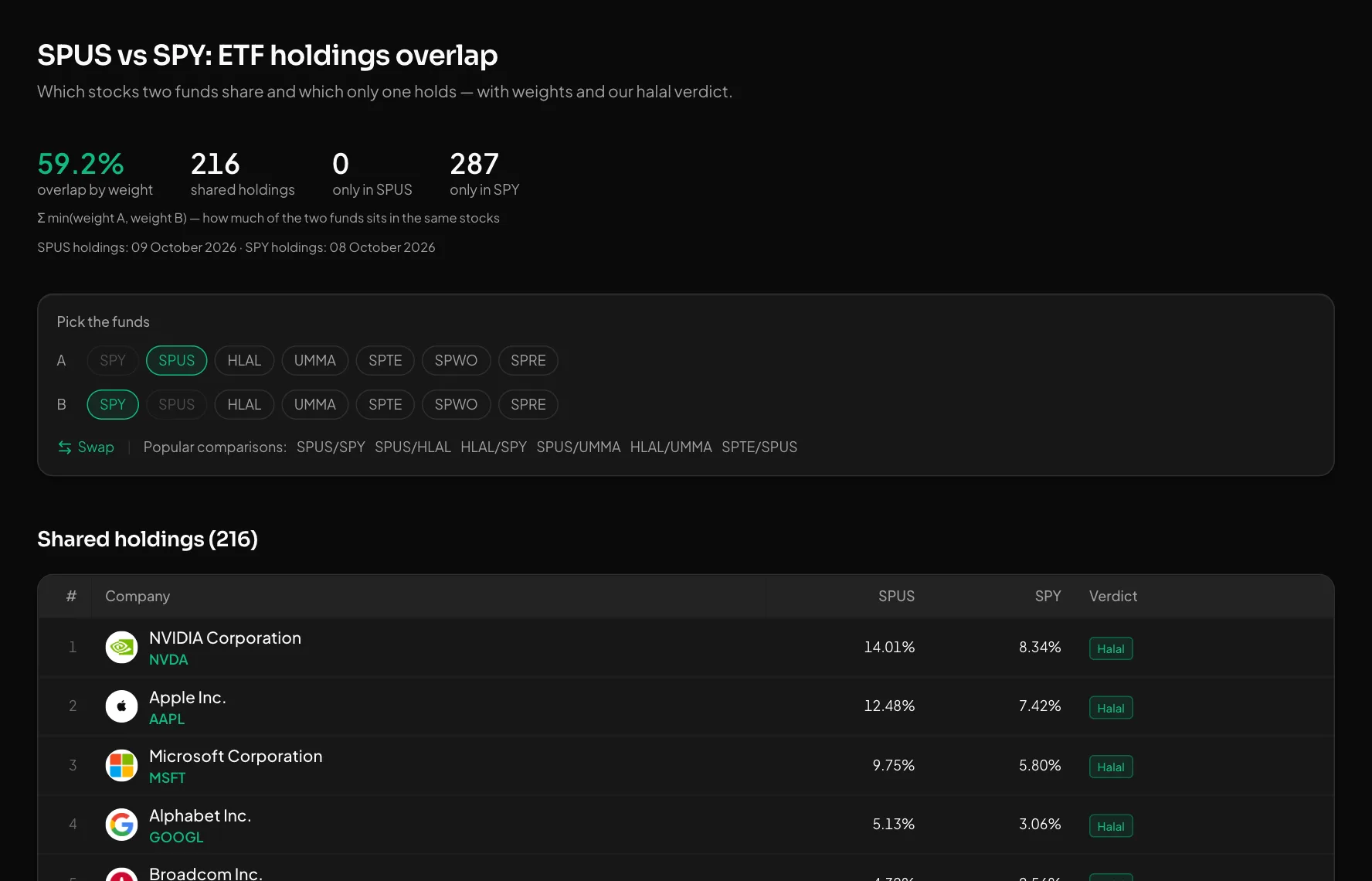Open the HLAL/UMMA popular comparison
Image resolution: width=1372 pixels, height=881 pixels.
(671, 447)
